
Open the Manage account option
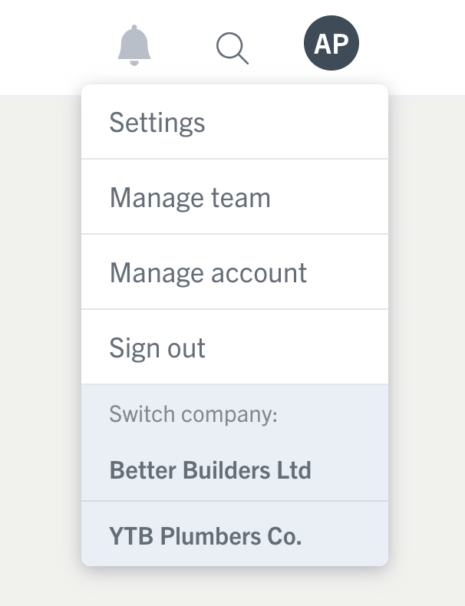[235, 272]
